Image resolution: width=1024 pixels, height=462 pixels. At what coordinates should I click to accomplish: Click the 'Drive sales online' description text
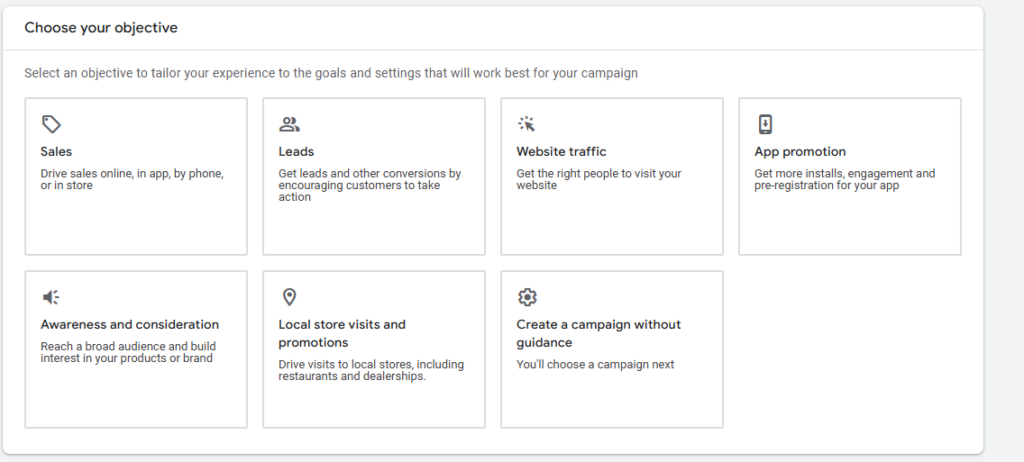[132, 180]
